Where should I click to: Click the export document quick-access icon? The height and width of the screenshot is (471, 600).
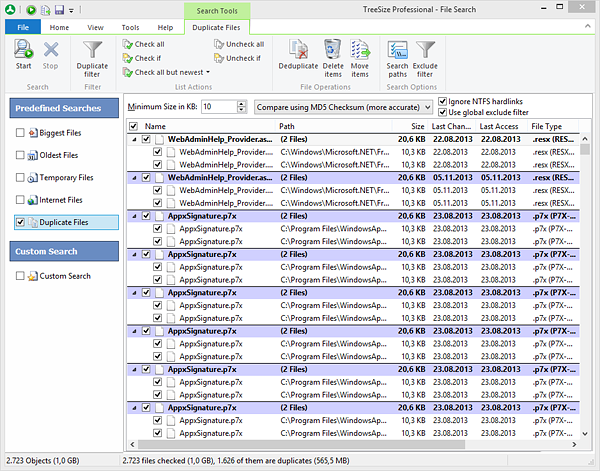click(x=46, y=10)
